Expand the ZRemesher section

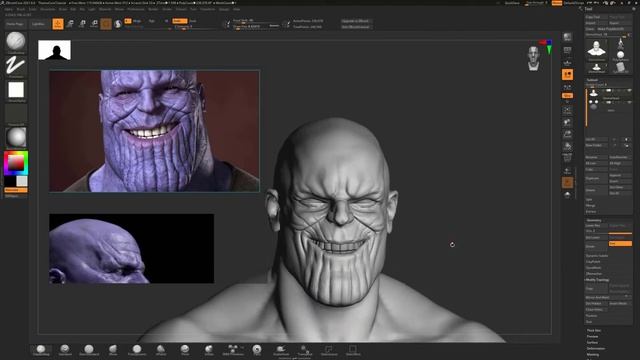[594, 274]
